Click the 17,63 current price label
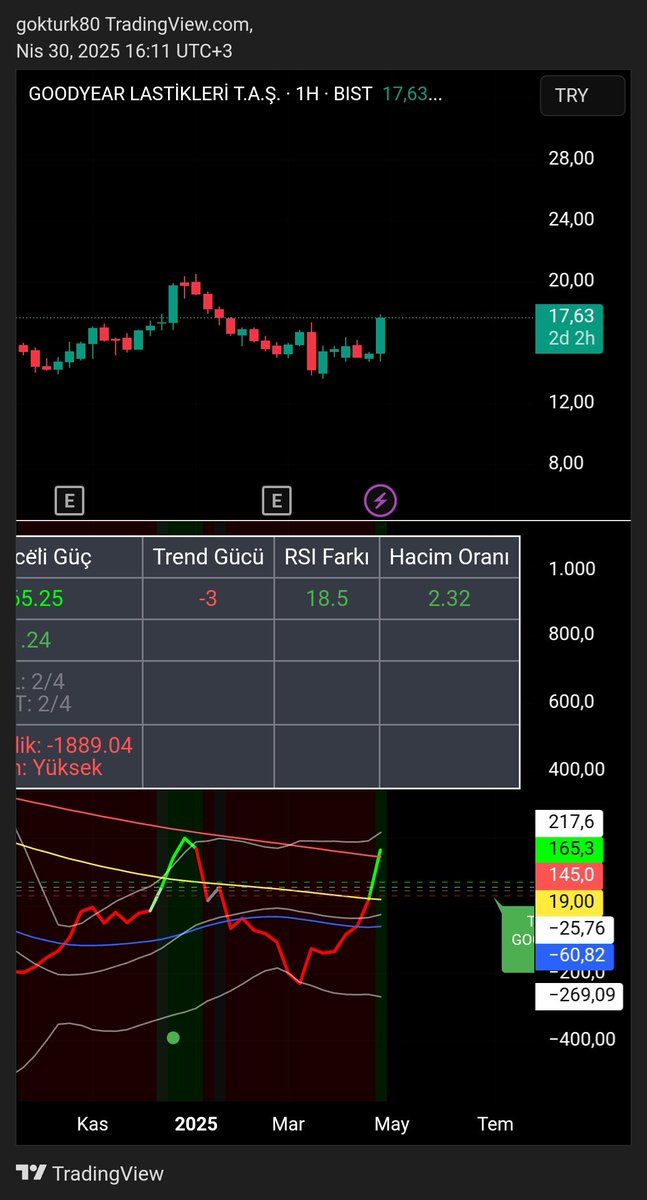The image size is (647, 1200). 570,316
